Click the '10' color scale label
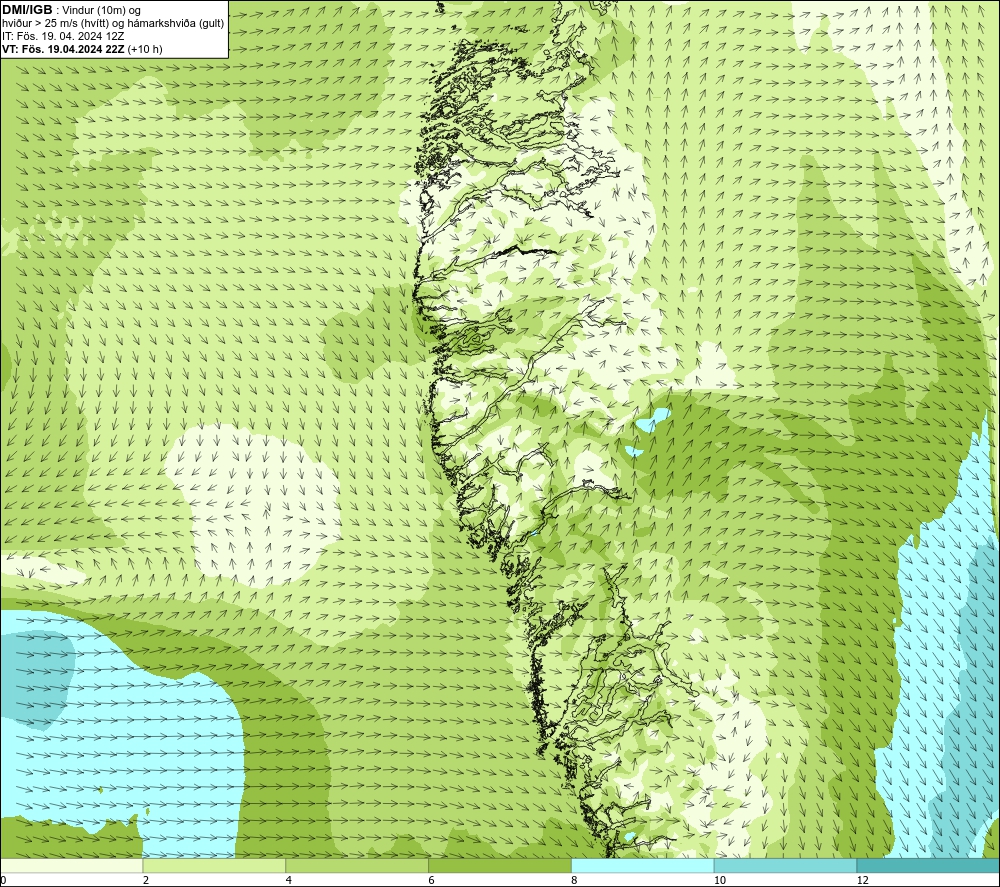The width and height of the screenshot is (1000, 887). tap(720, 881)
